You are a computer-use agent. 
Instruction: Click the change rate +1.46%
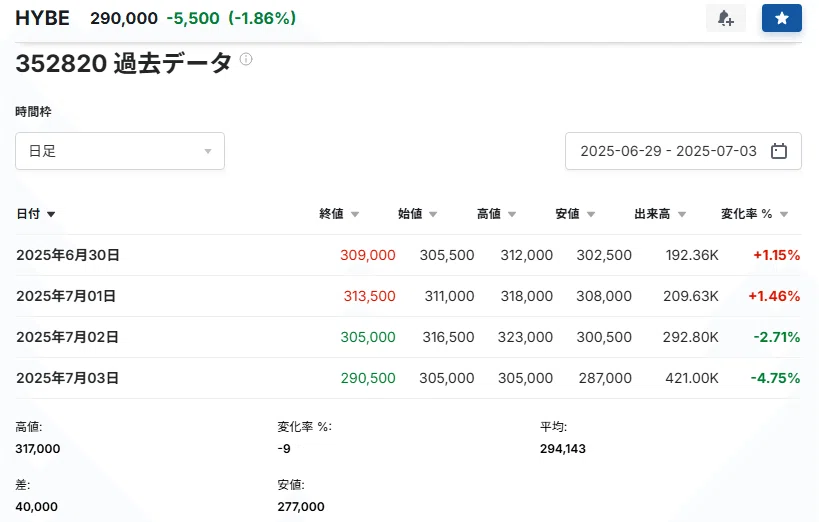(774, 296)
